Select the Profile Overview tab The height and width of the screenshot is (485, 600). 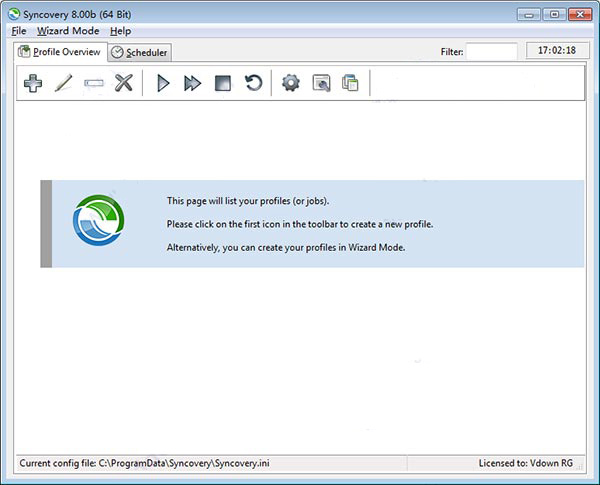click(59, 52)
